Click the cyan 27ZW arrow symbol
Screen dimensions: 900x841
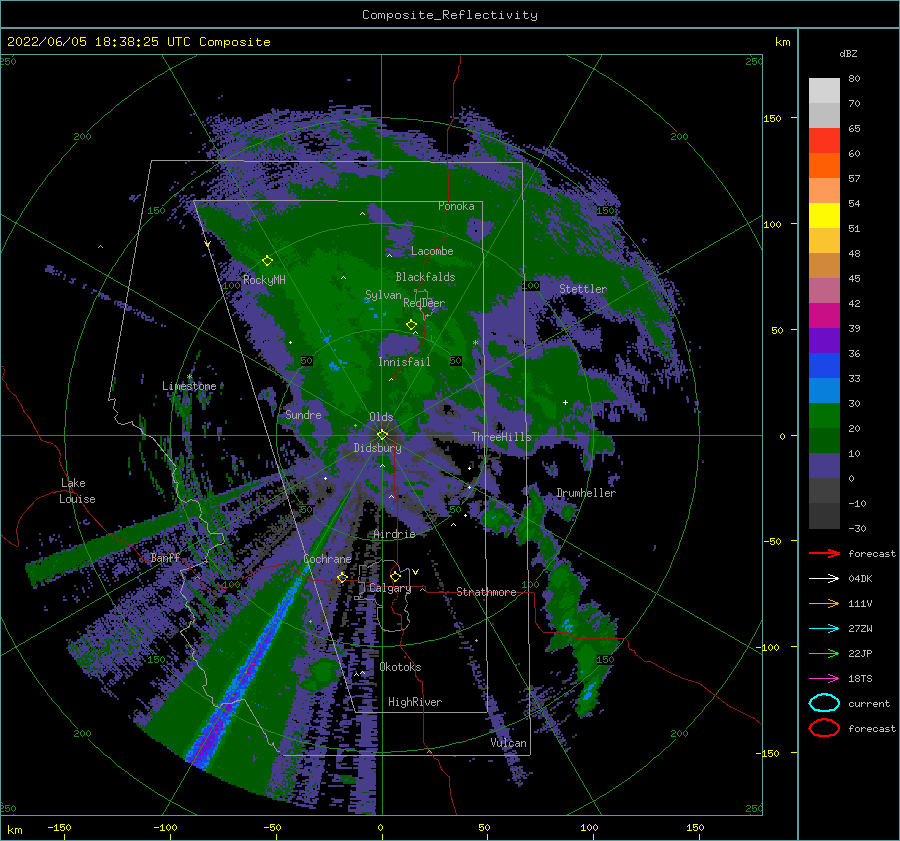point(824,629)
